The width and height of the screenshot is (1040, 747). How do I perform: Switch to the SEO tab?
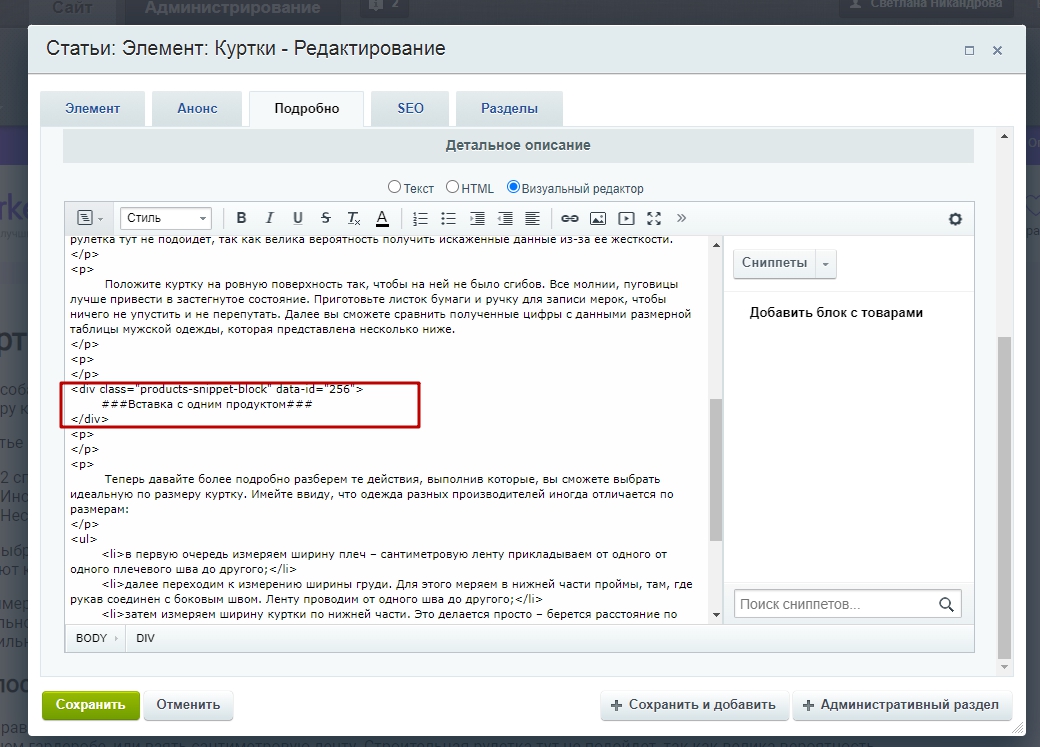pyautogui.click(x=410, y=109)
